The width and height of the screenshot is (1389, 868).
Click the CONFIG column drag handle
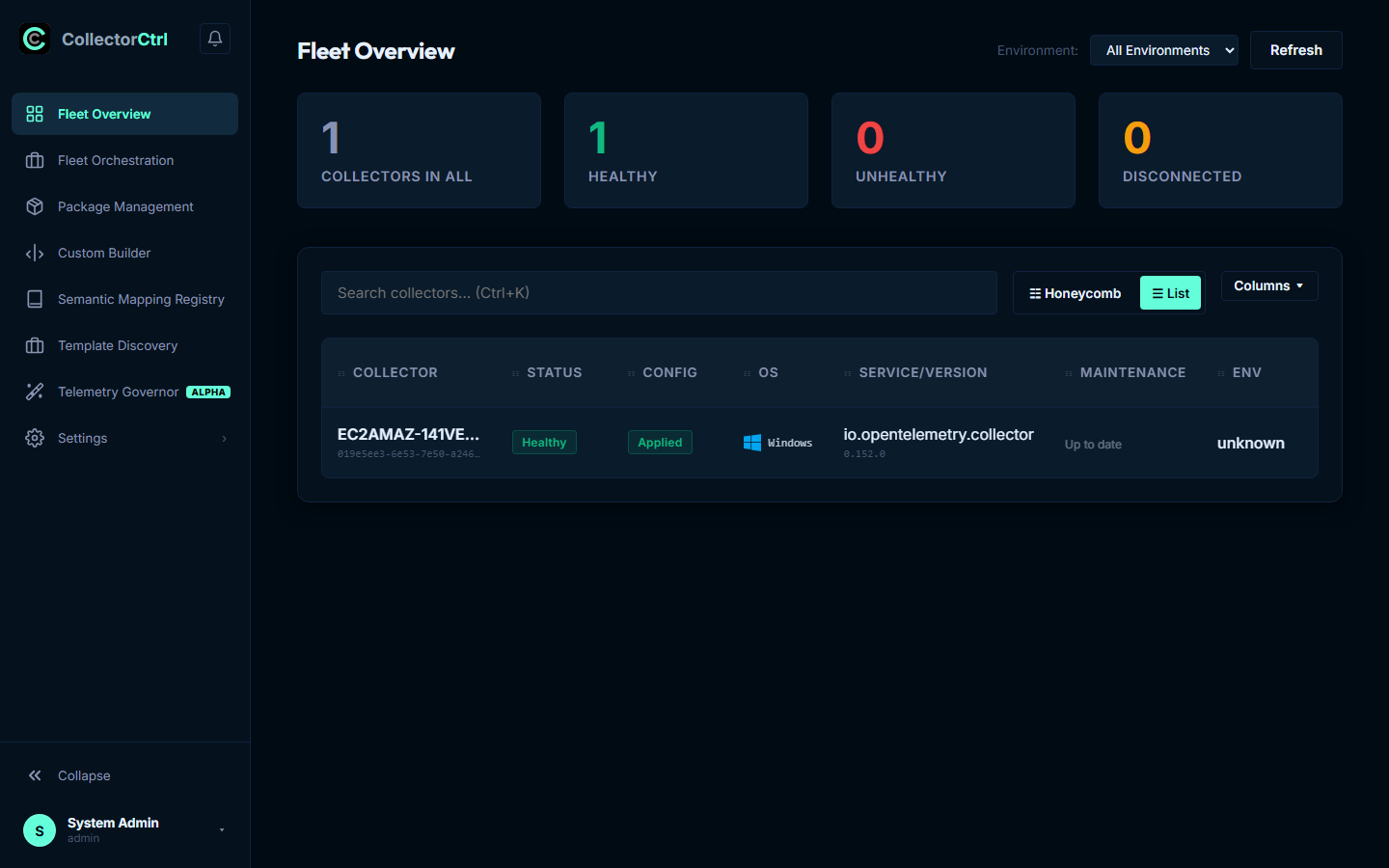click(x=632, y=373)
